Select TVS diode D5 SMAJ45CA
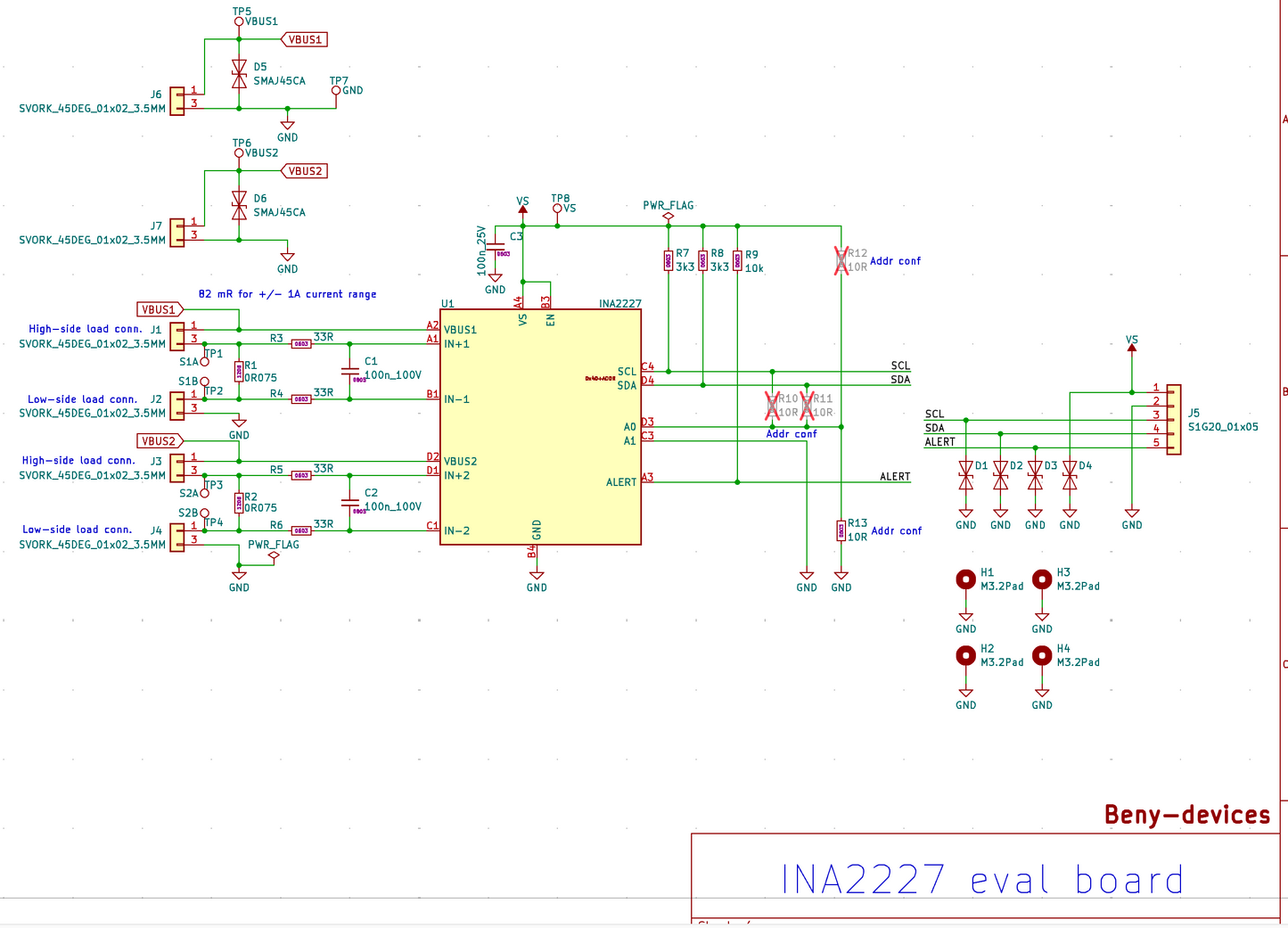 pyautogui.click(x=239, y=74)
